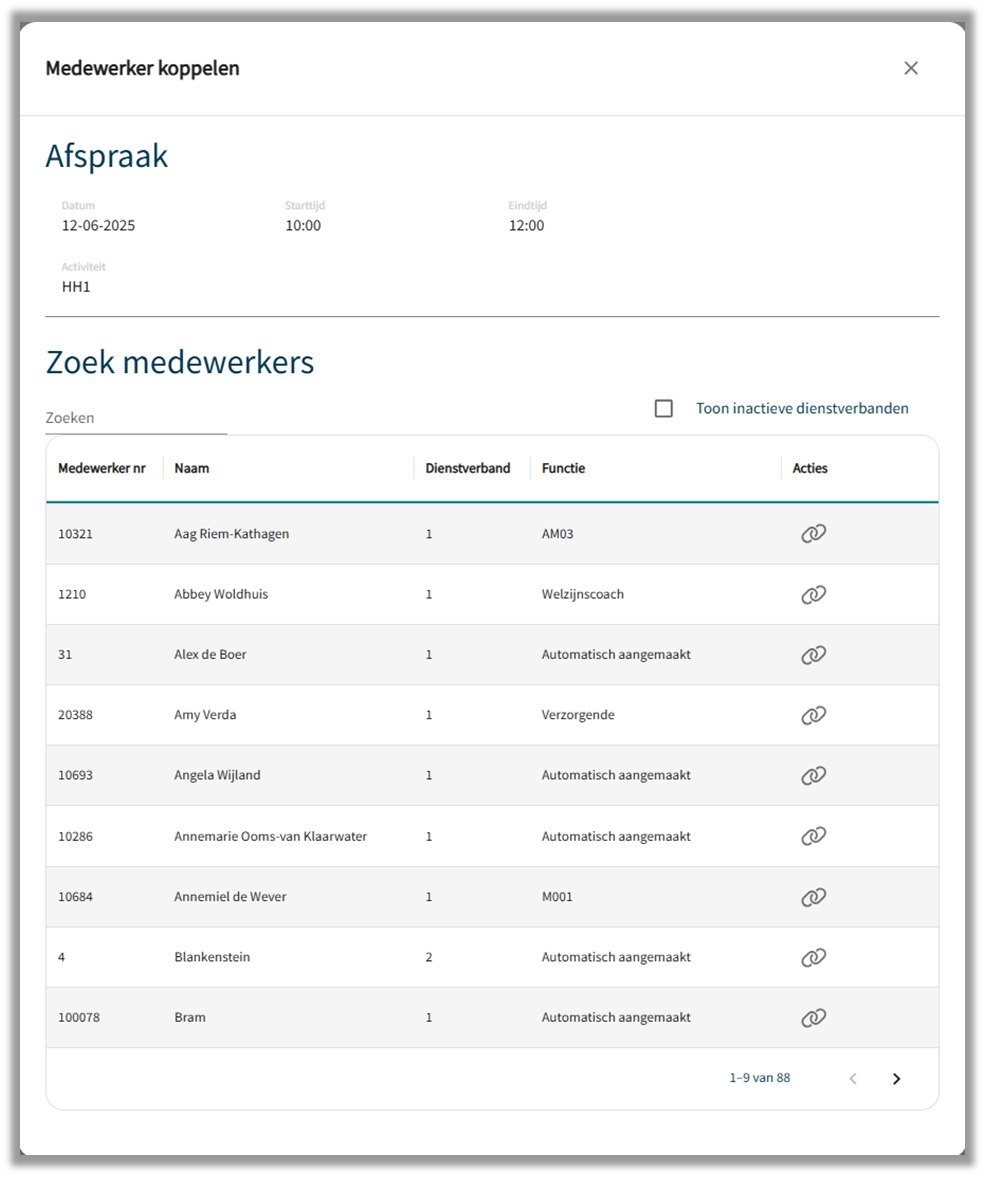
Task: Select link icon for Annemiel de Wever
Action: click(813, 897)
